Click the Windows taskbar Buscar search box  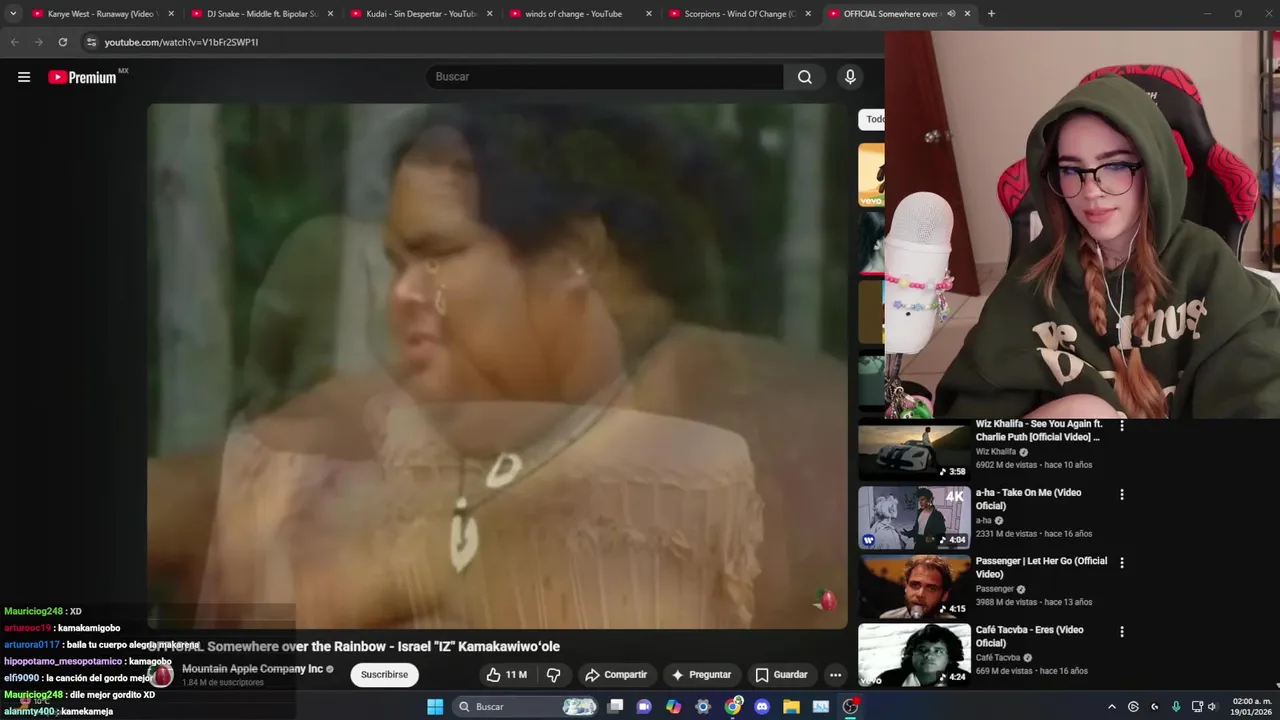coord(525,707)
